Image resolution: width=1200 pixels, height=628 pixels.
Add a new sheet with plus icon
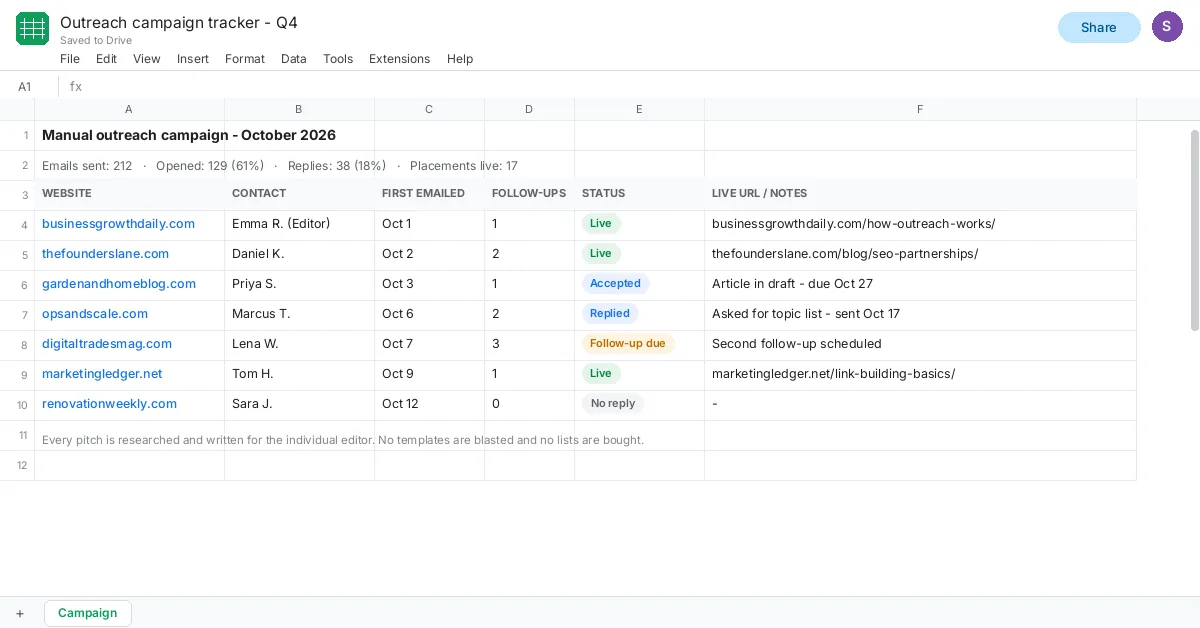(x=19, y=613)
